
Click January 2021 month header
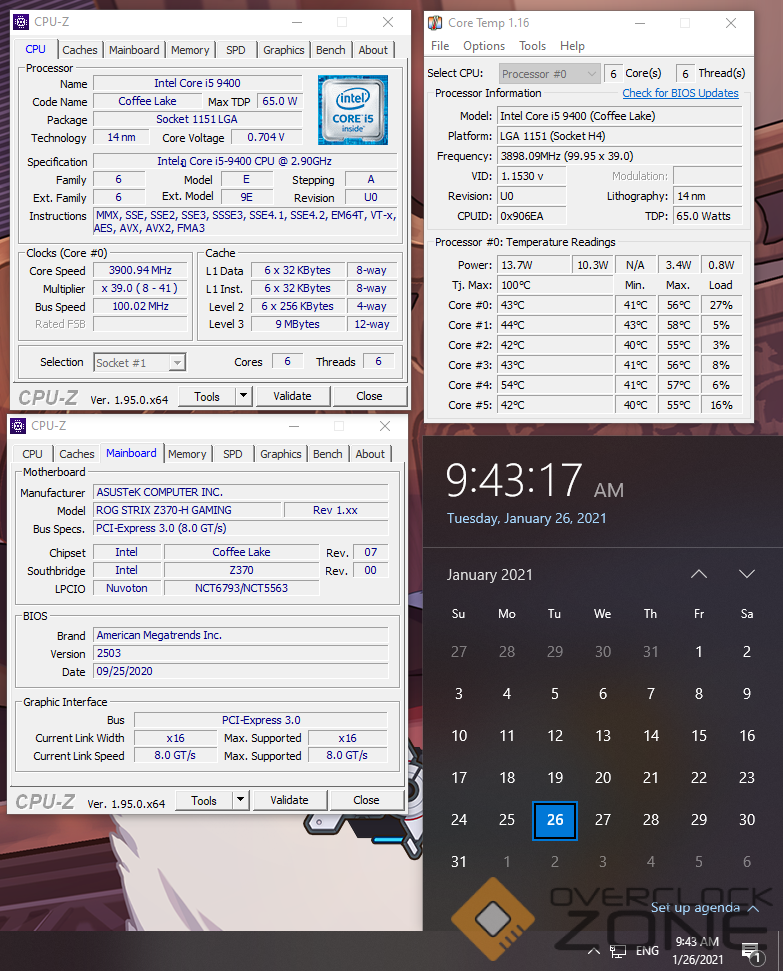point(489,575)
